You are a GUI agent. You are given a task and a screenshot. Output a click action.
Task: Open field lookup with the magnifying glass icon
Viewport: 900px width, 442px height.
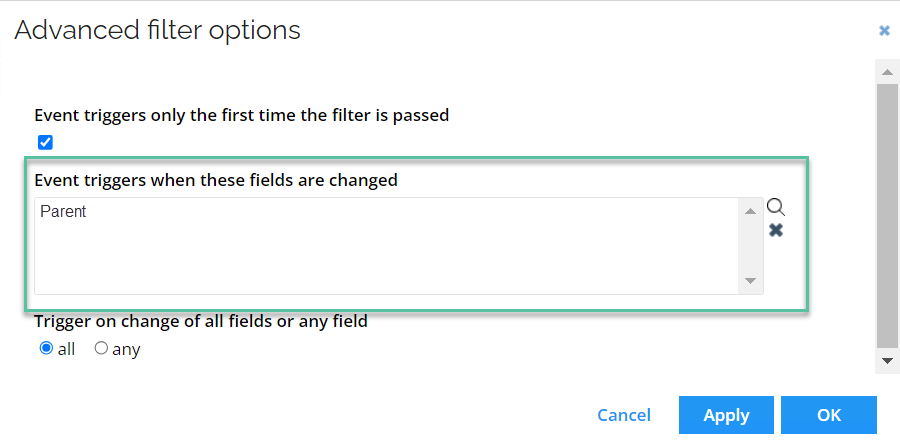point(776,207)
